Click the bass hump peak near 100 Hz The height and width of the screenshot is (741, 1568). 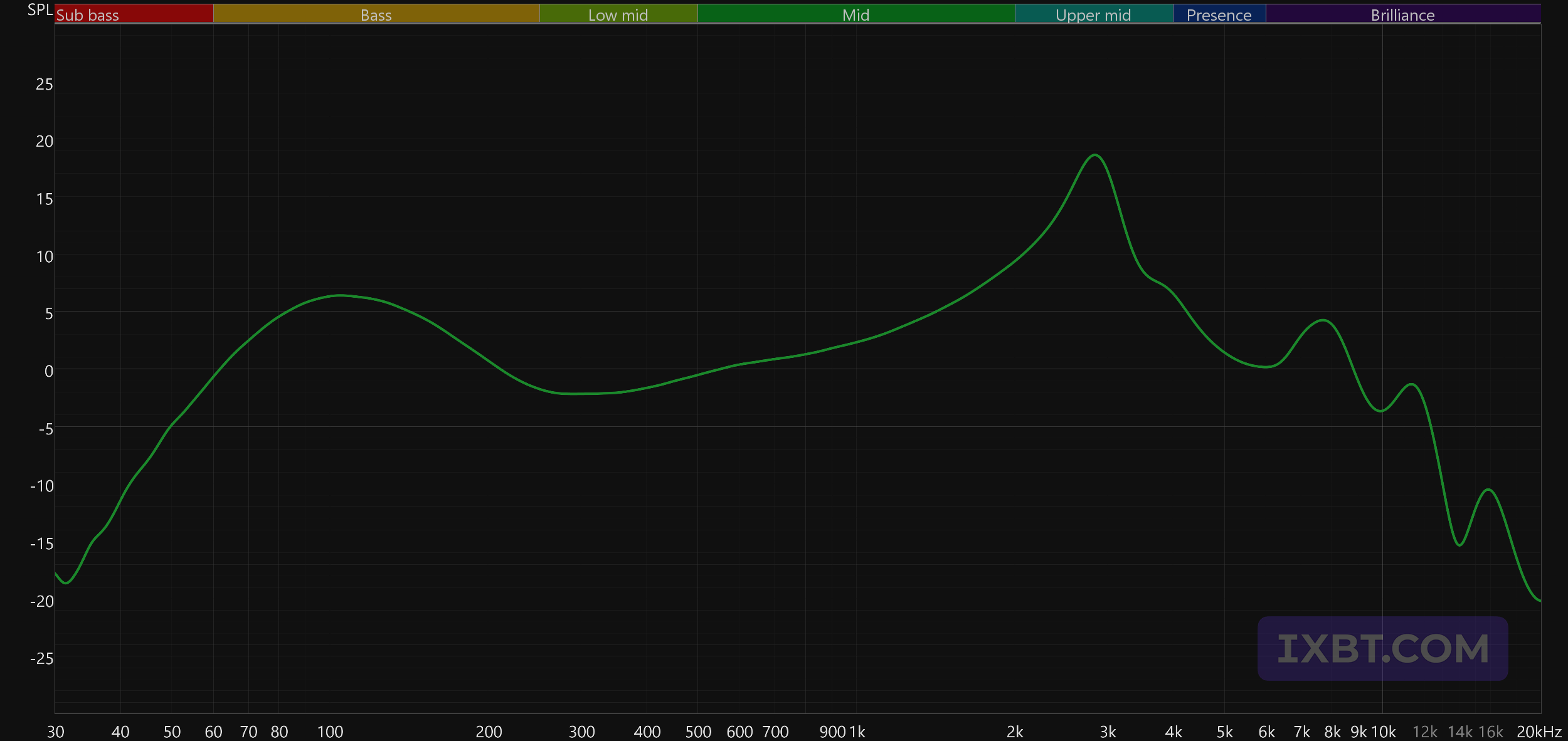(x=339, y=295)
